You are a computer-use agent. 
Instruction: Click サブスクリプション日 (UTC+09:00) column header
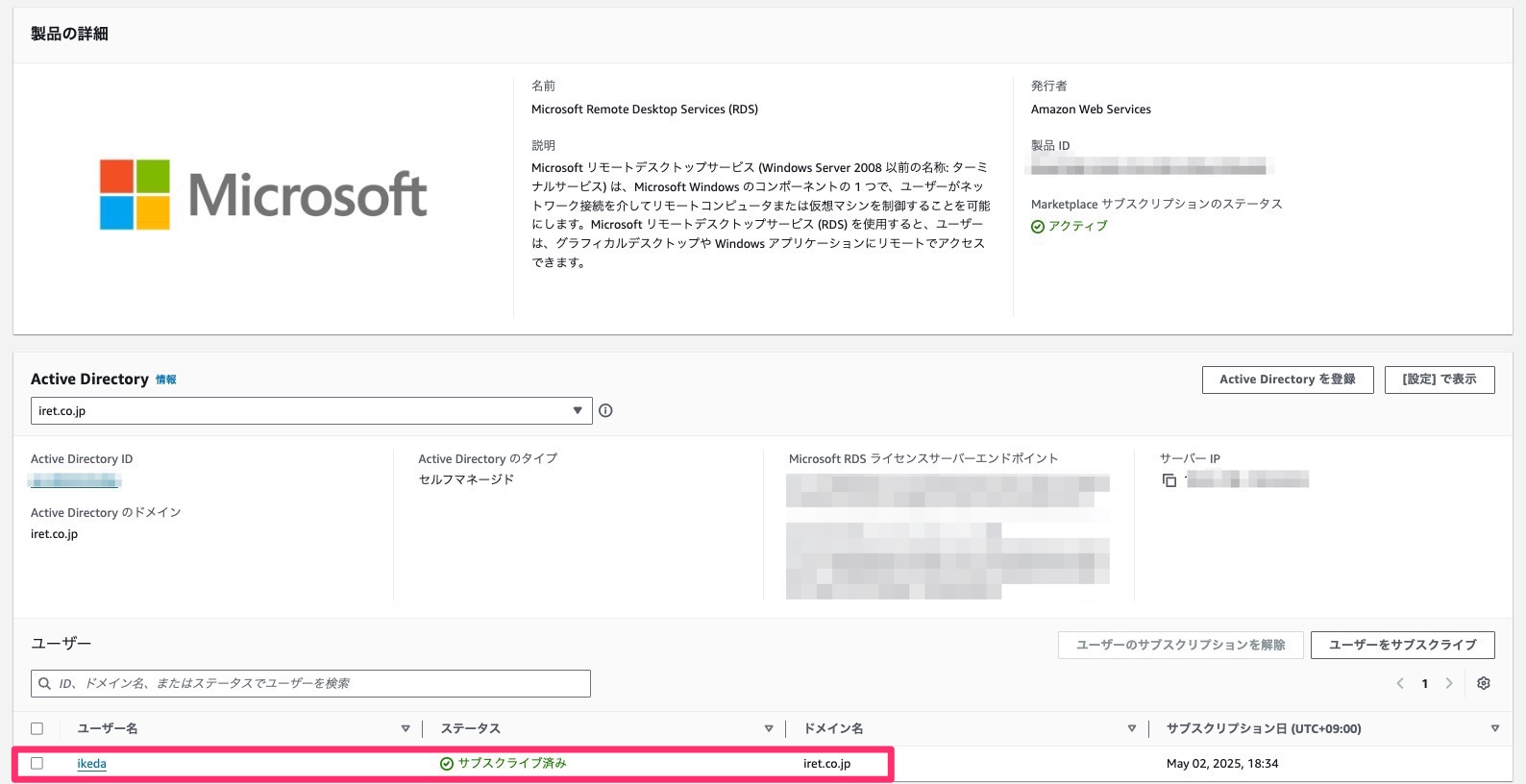tap(1264, 729)
